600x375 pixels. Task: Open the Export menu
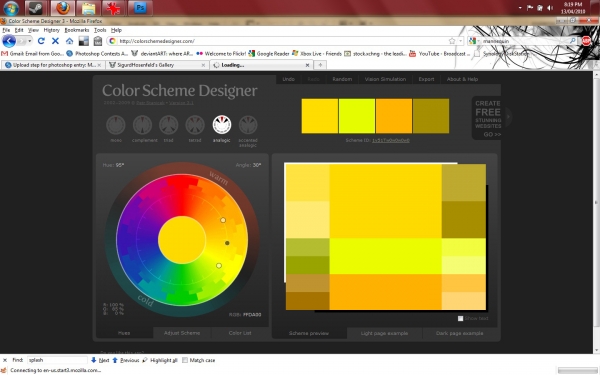point(426,79)
